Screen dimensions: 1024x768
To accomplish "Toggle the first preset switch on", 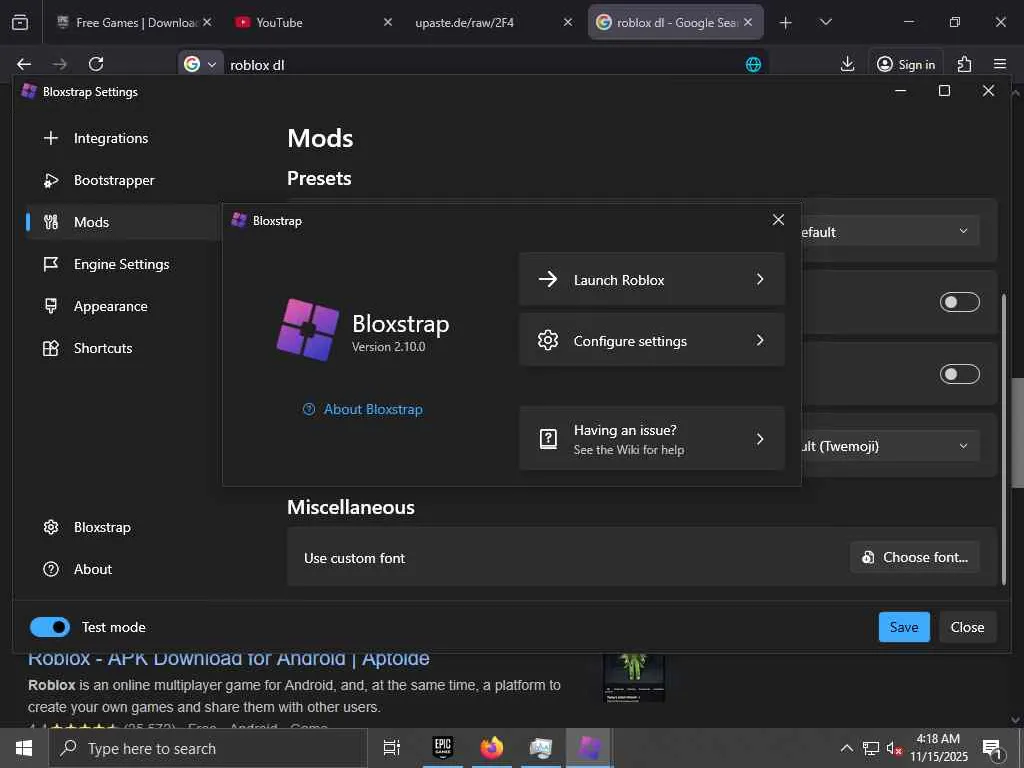I will point(959,302).
